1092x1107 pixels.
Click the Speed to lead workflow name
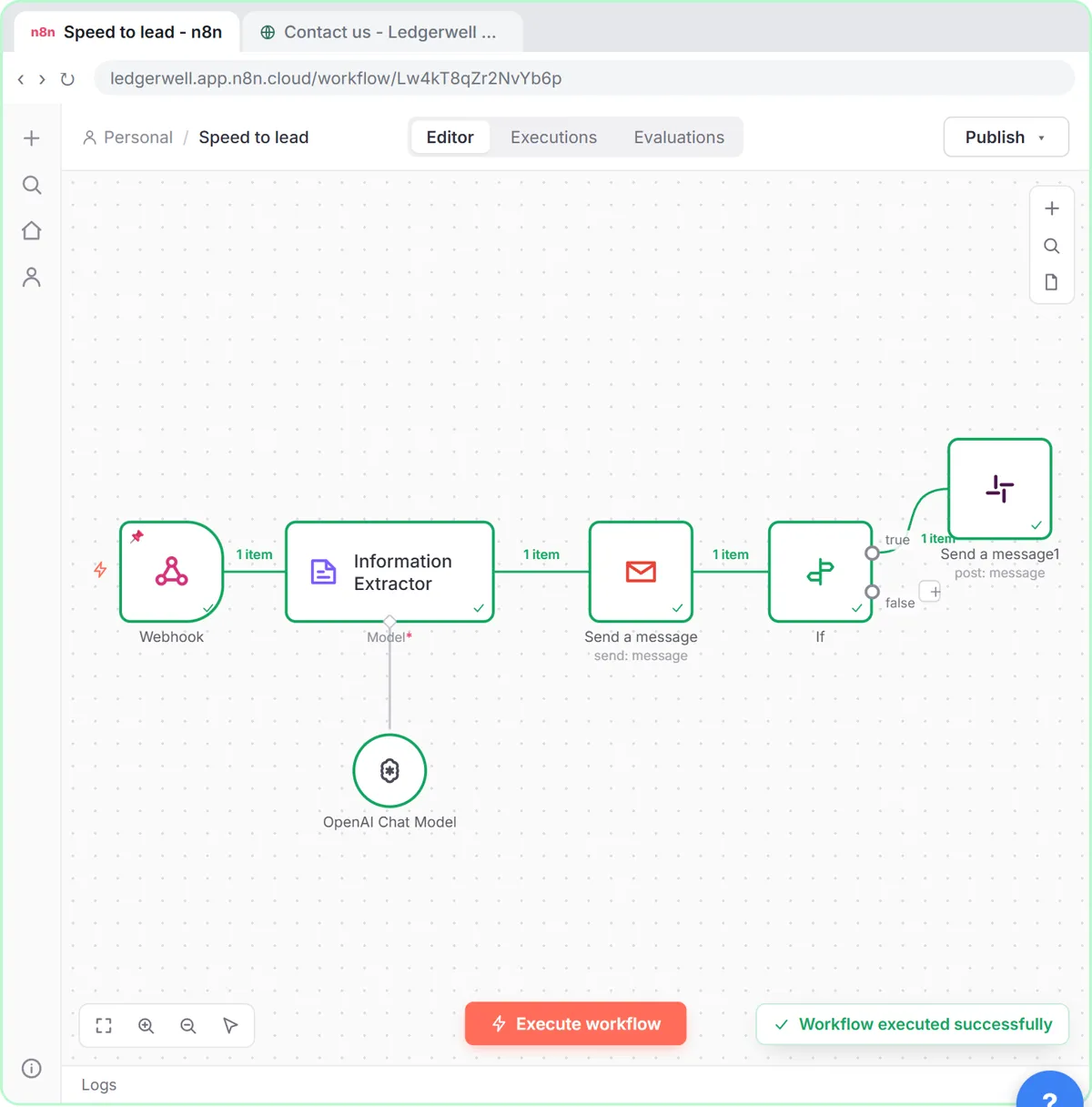coord(254,137)
